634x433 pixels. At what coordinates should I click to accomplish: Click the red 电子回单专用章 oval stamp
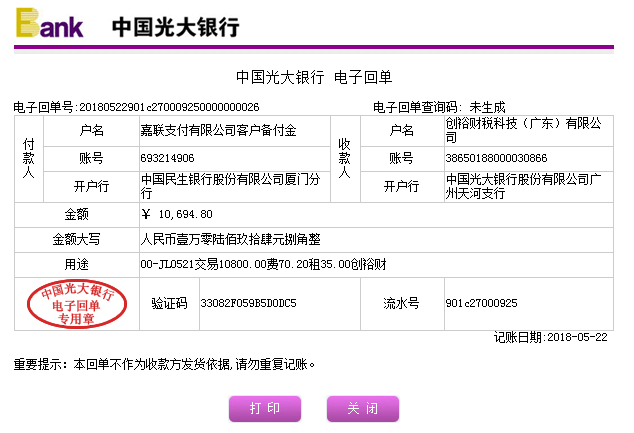76,304
